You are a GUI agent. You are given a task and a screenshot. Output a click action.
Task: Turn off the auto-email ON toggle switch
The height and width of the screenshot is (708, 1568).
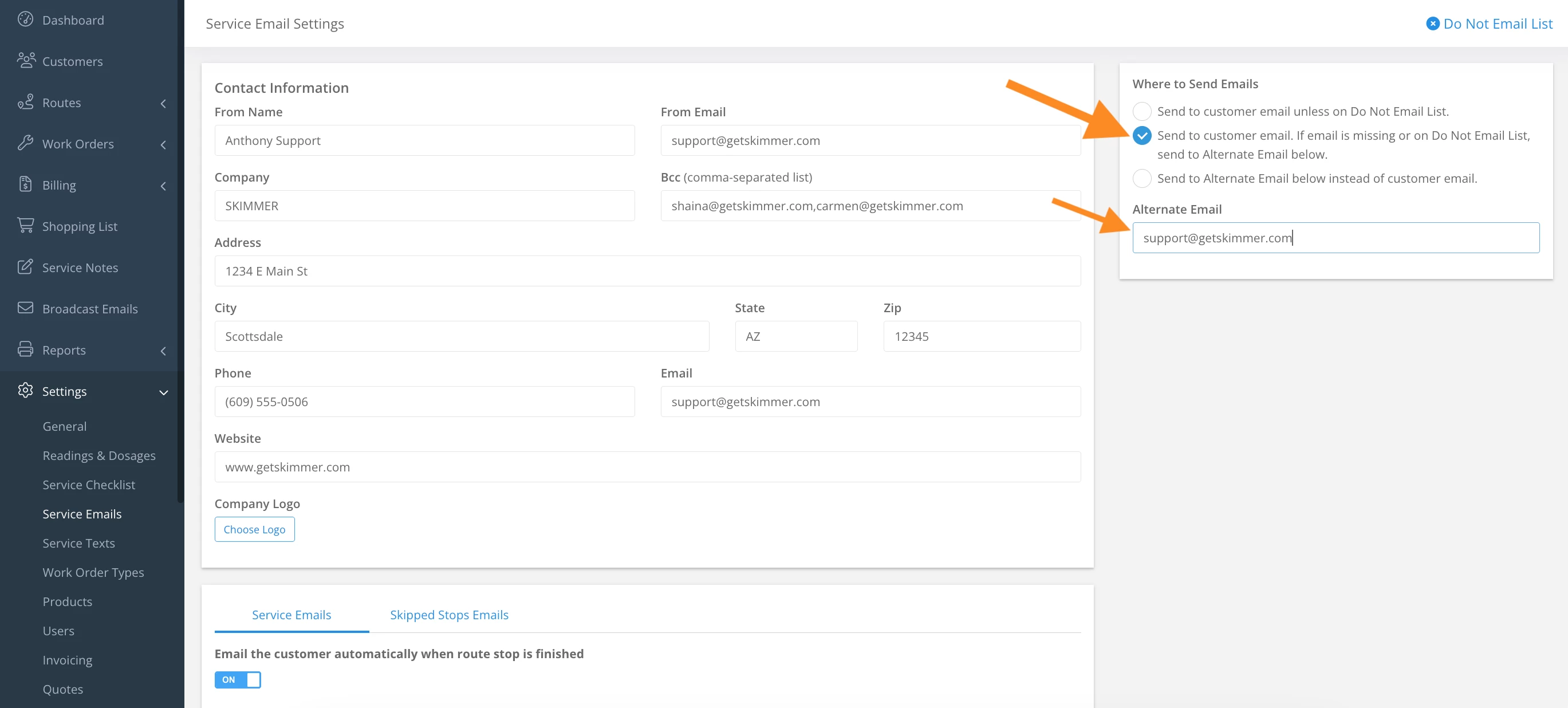238,679
